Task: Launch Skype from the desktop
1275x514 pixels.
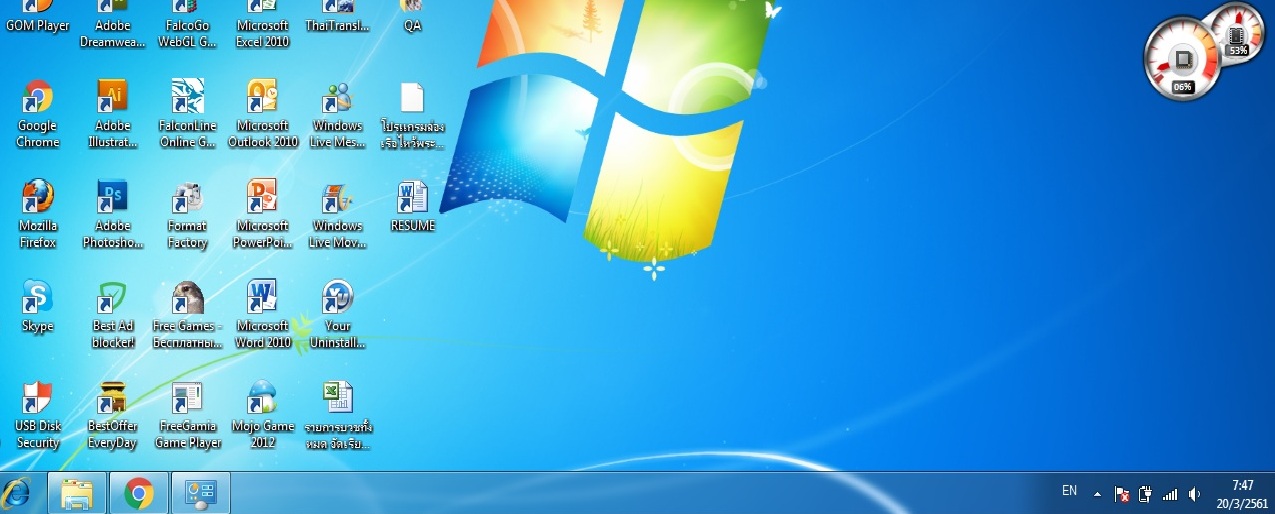Action: tap(38, 297)
